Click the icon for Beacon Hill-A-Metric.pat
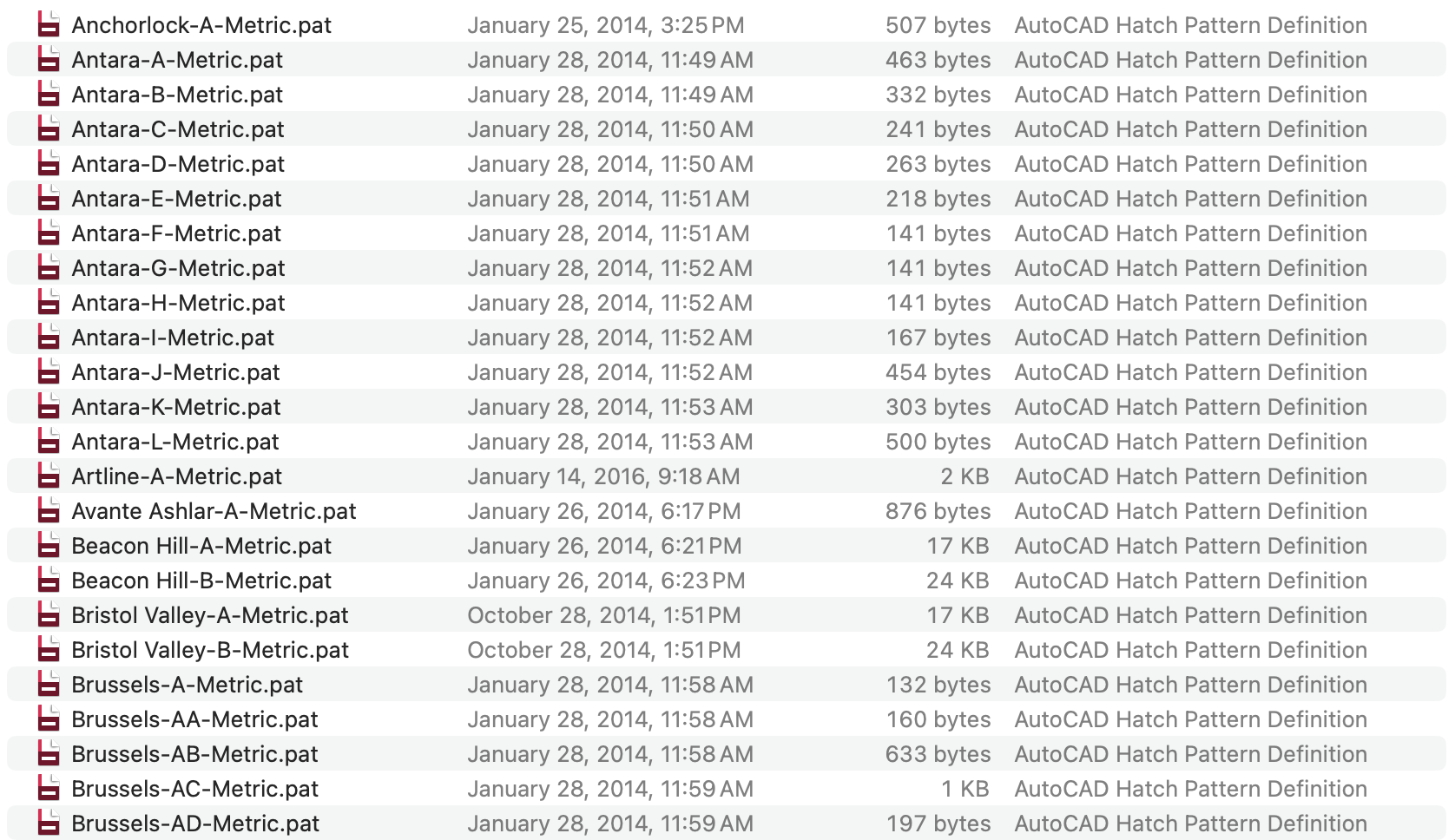1455x840 pixels. (x=49, y=545)
